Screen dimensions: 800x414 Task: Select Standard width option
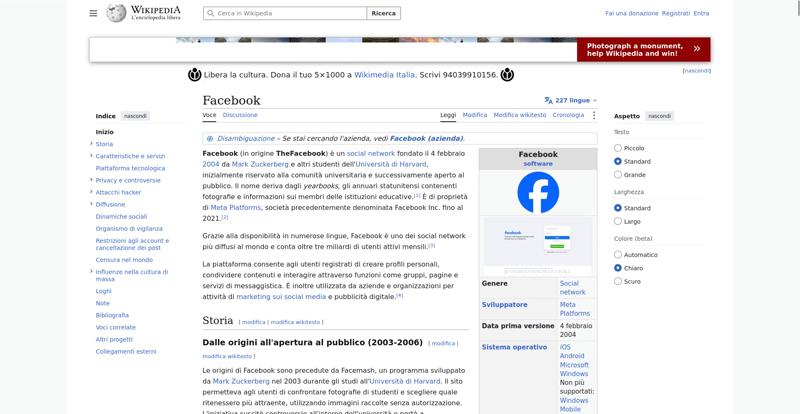coord(618,208)
